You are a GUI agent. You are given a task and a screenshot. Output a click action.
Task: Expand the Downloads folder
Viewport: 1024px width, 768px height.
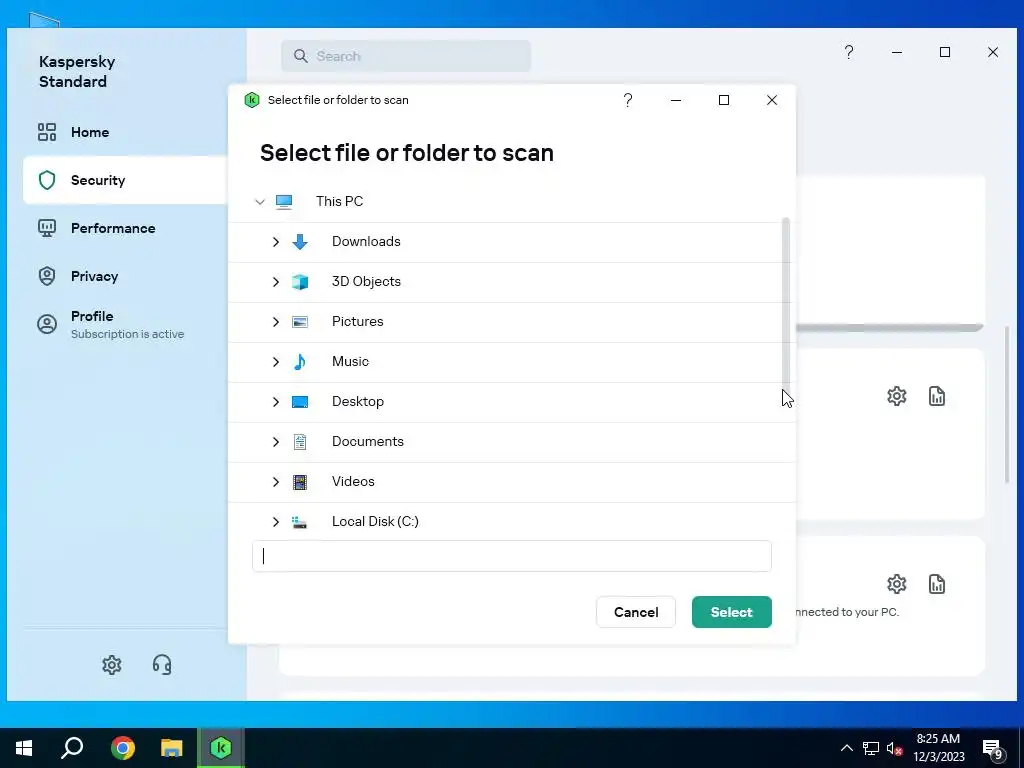pyautogui.click(x=276, y=242)
